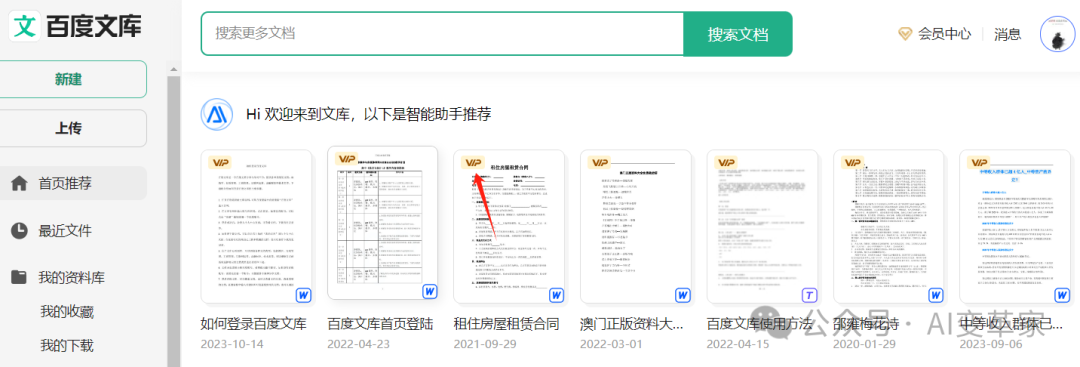
Task: Click Word icon on 澳门正版资料大
Action: (x=683, y=295)
